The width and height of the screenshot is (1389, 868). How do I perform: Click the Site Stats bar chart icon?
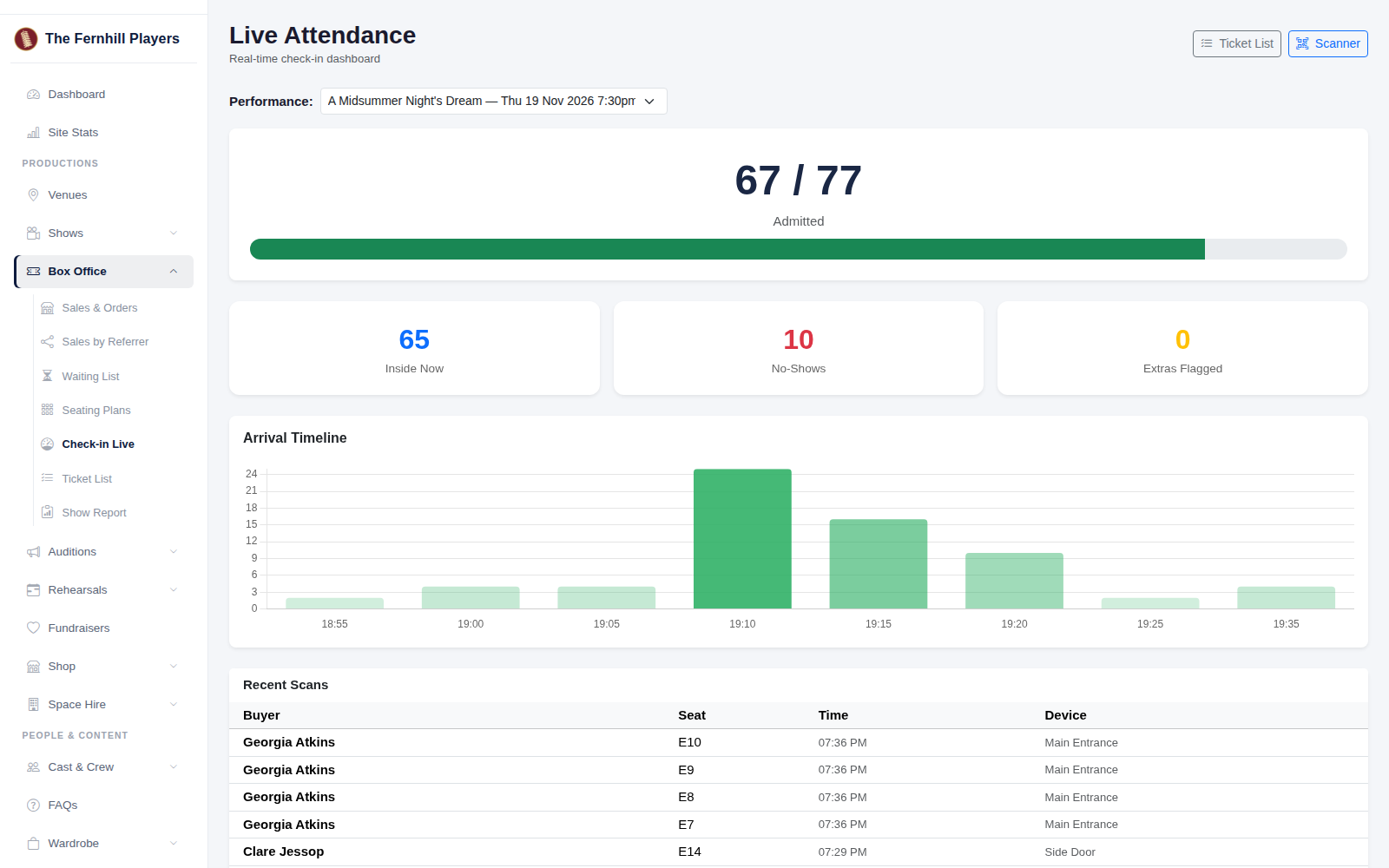34,133
